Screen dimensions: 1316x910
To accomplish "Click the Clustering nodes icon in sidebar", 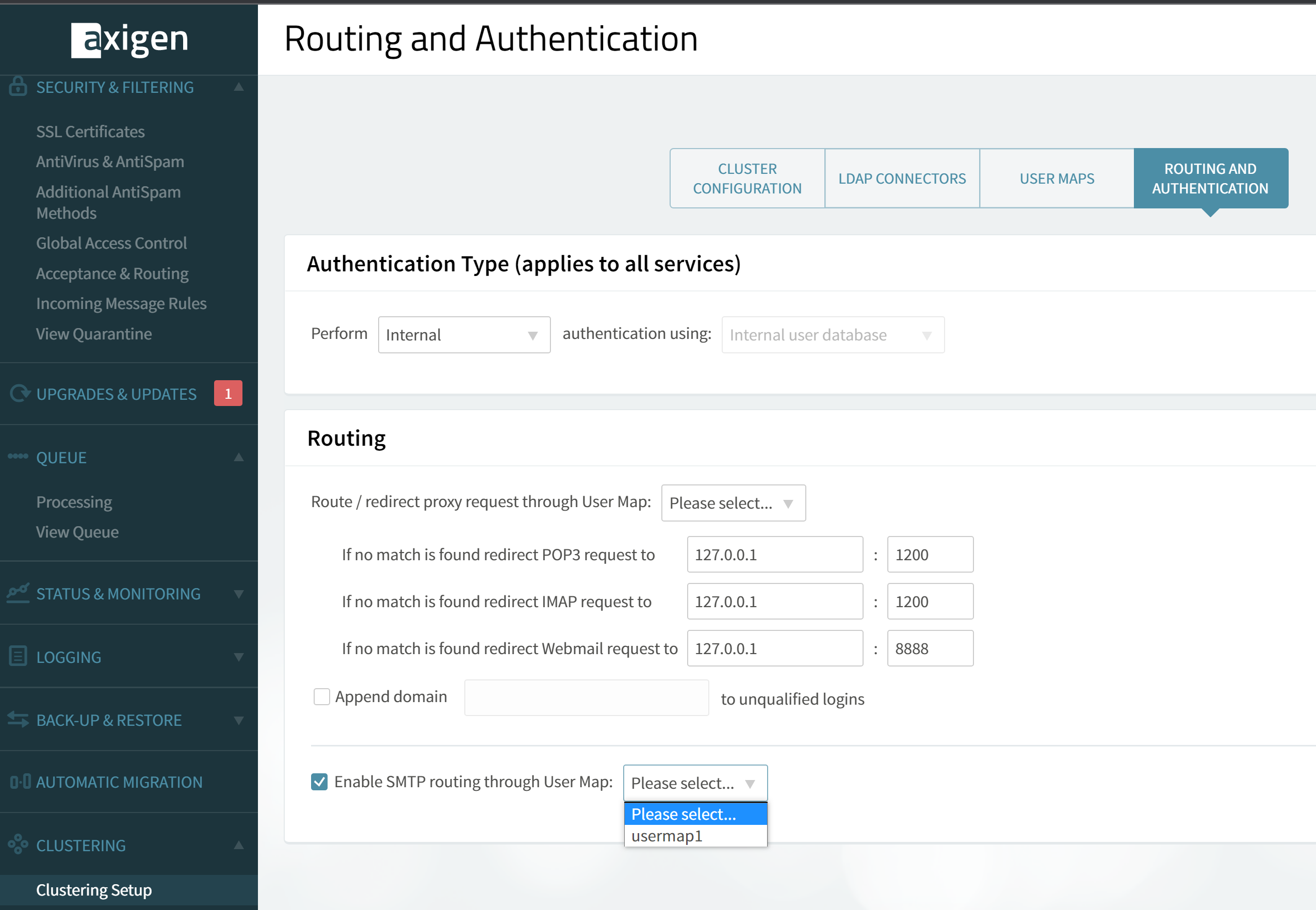I will [19, 844].
